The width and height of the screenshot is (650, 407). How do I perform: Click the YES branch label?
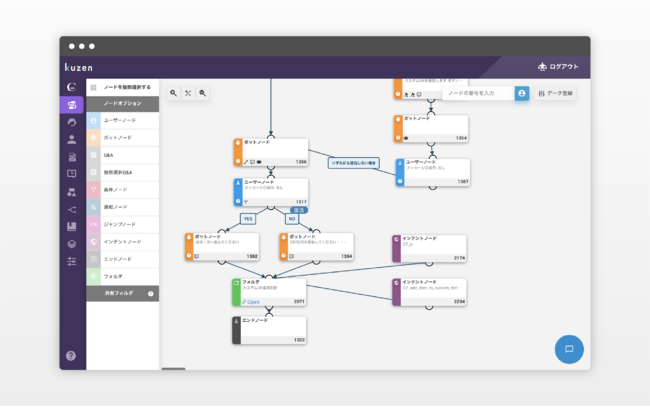pyautogui.click(x=248, y=219)
